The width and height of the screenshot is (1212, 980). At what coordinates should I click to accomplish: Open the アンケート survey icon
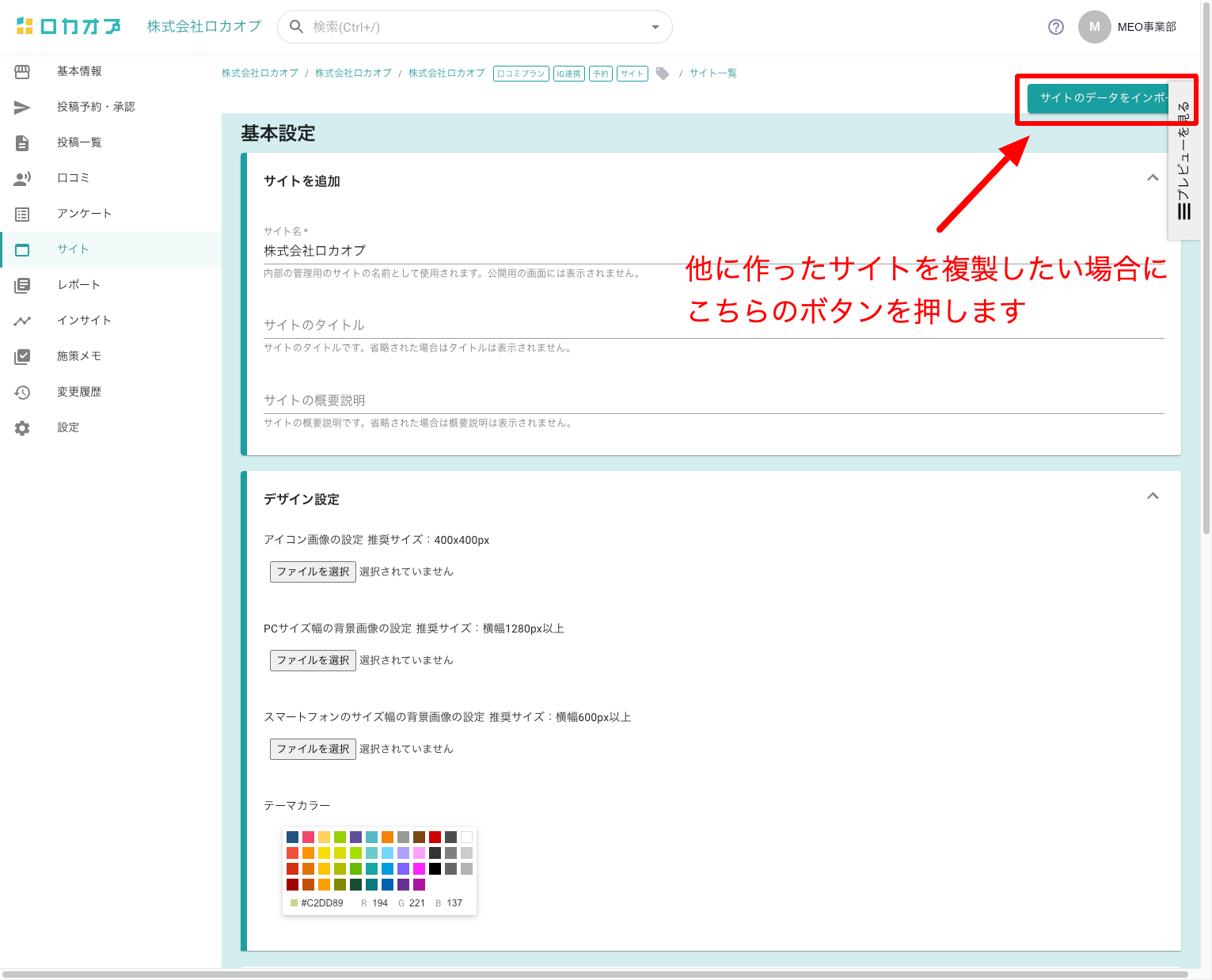22,214
